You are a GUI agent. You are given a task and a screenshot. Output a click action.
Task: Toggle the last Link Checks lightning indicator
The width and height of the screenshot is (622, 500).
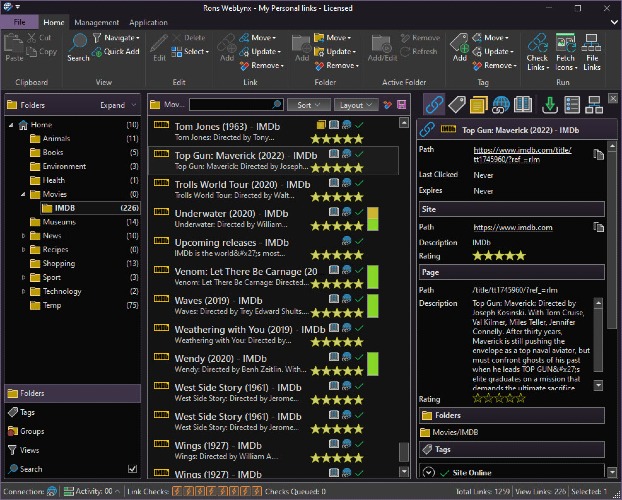(257, 491)
